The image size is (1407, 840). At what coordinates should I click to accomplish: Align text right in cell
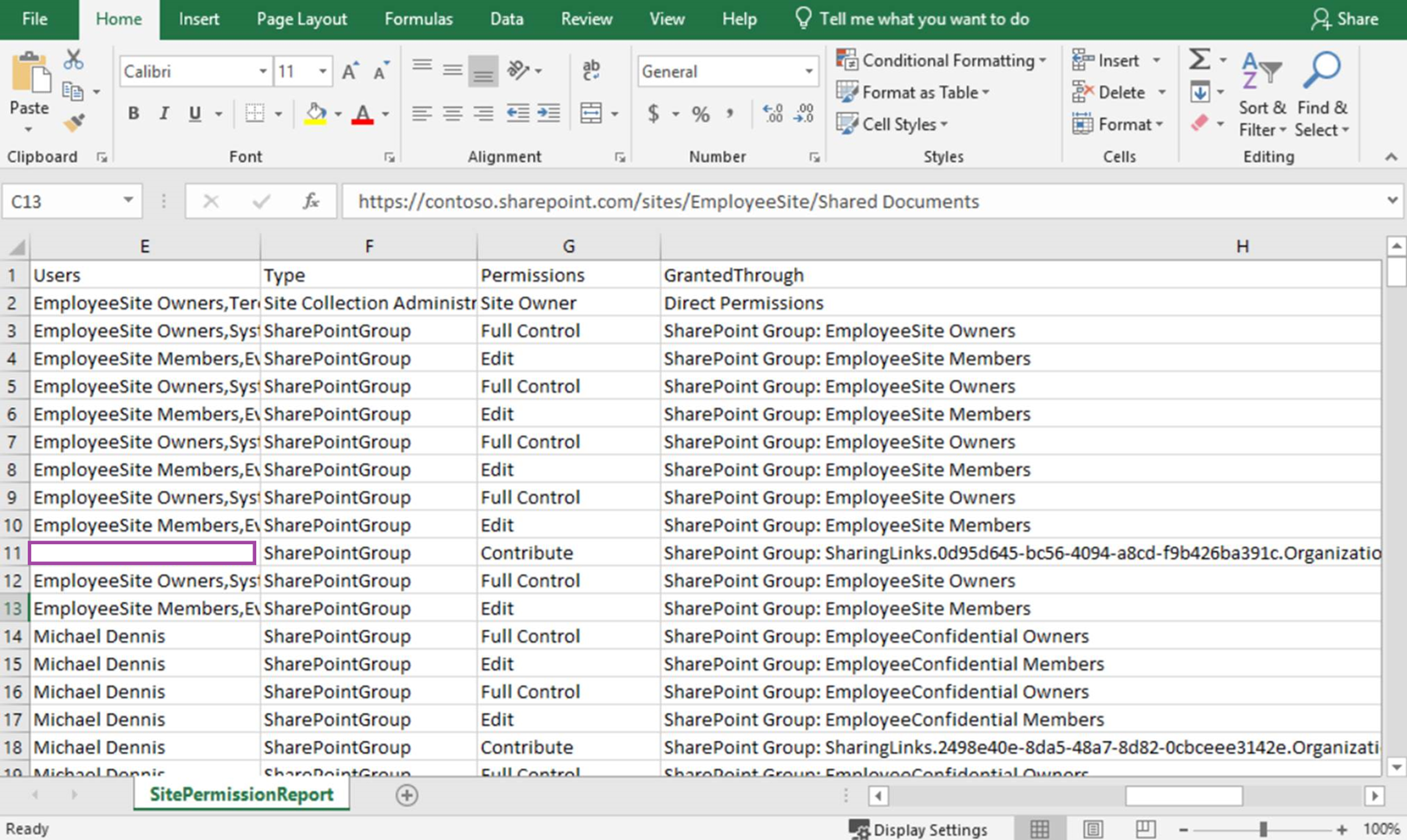coord(483,114)
